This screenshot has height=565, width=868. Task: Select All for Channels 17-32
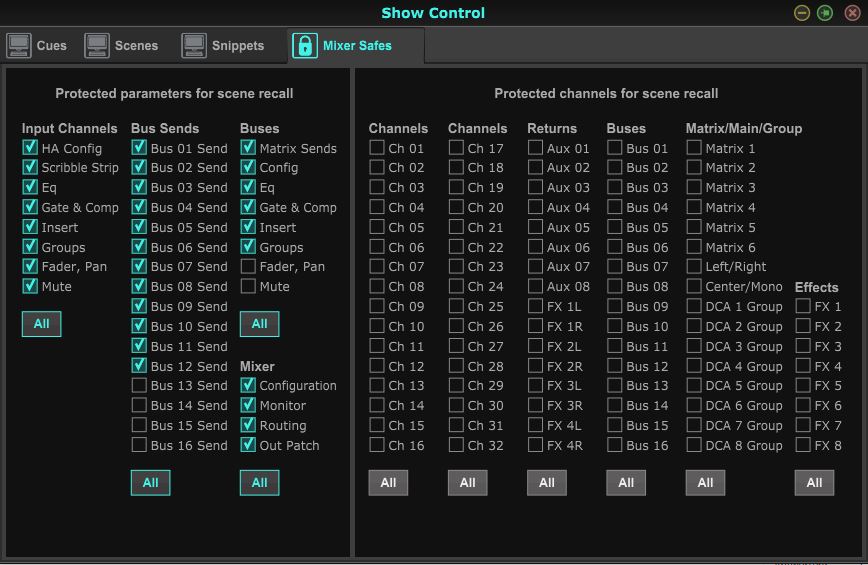468,483
